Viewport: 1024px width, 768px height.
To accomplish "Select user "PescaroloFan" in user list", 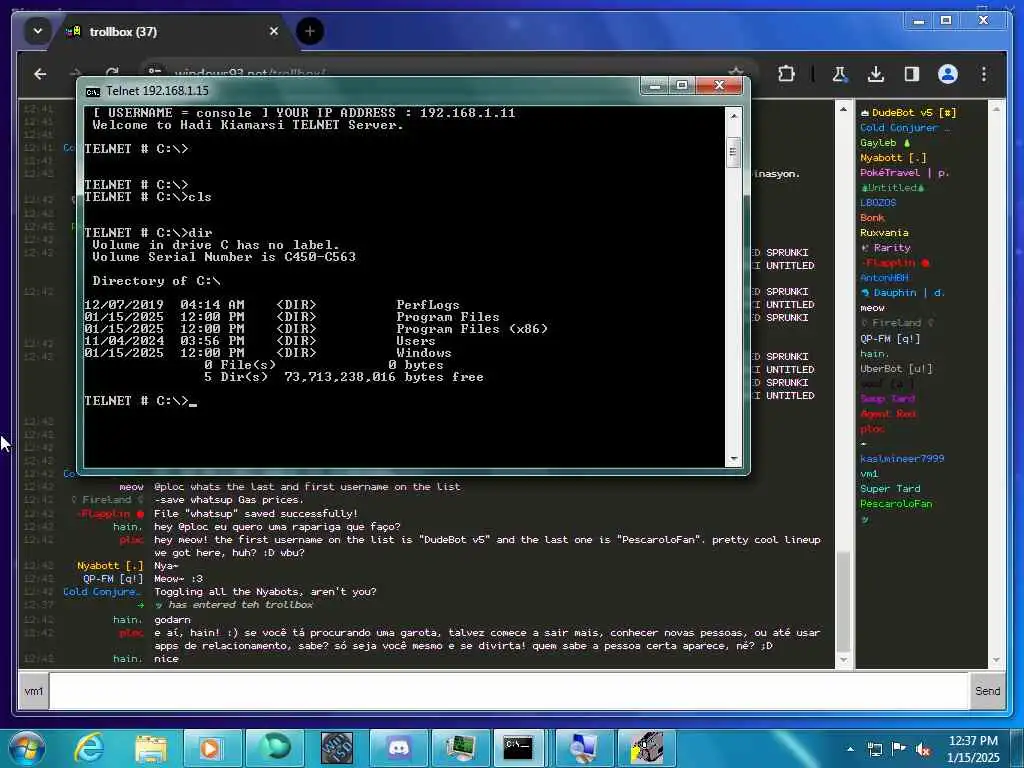I will point(896,504).
